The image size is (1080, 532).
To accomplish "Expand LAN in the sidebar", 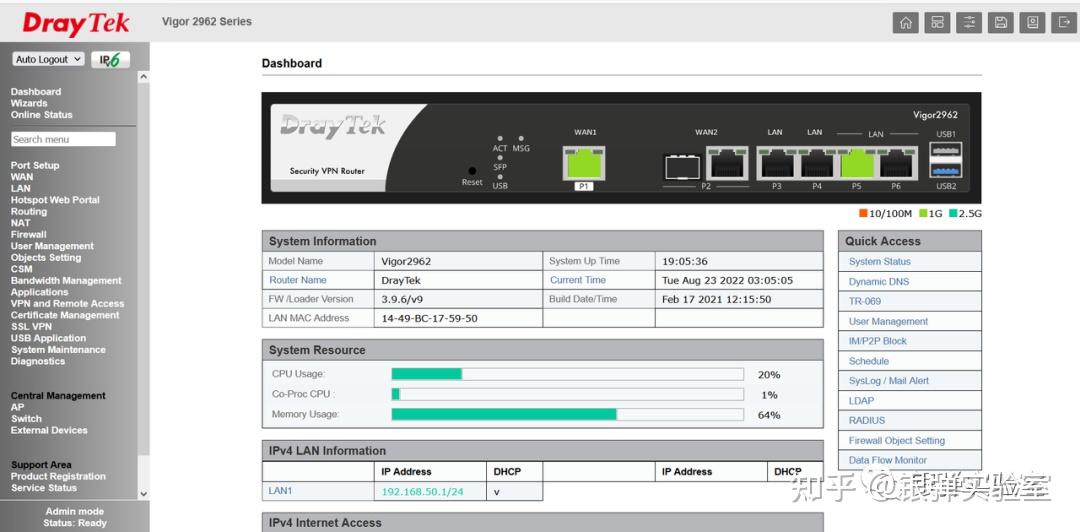I will click(x=21, y=188).
